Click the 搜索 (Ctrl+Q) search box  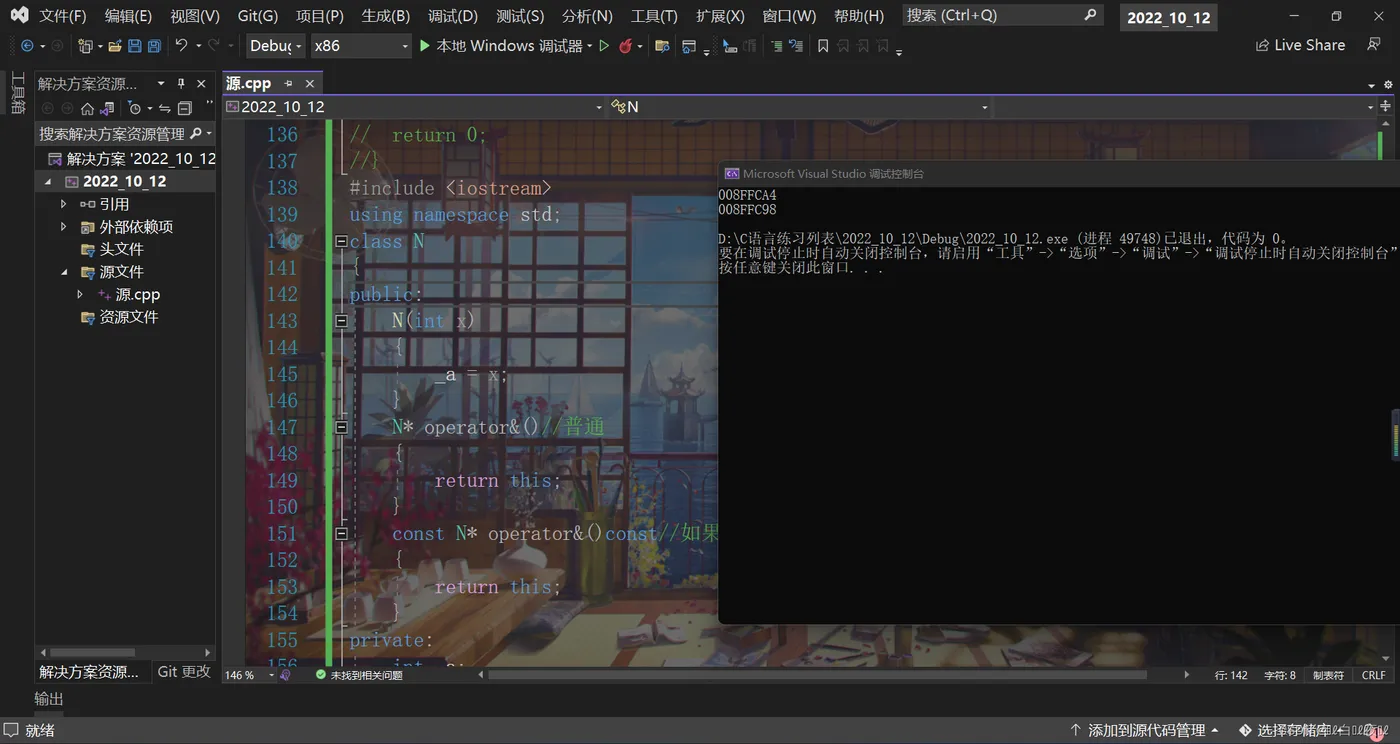pyautogui.click(x=1002, y=15)
